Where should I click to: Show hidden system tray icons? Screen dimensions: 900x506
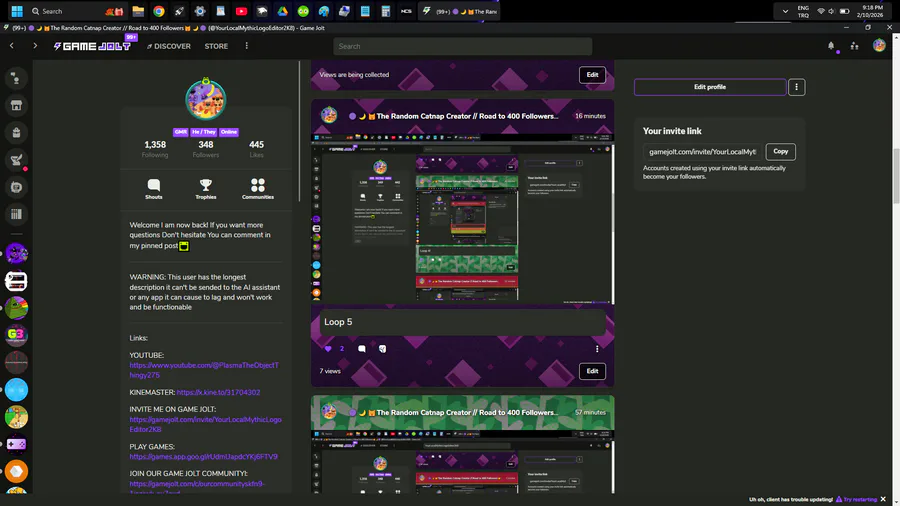785,11
